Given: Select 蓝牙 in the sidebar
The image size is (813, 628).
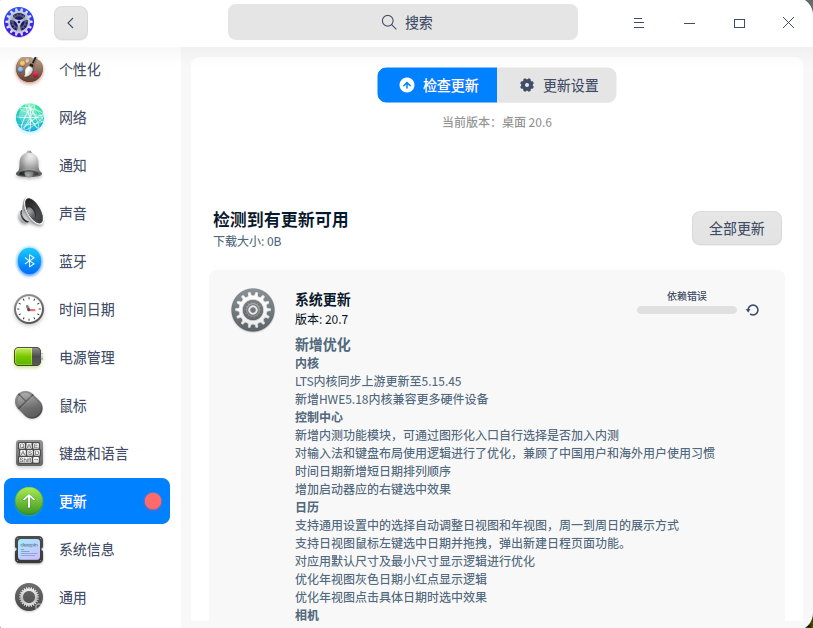Looking at the screenshot, I should [x=73, y=261].
